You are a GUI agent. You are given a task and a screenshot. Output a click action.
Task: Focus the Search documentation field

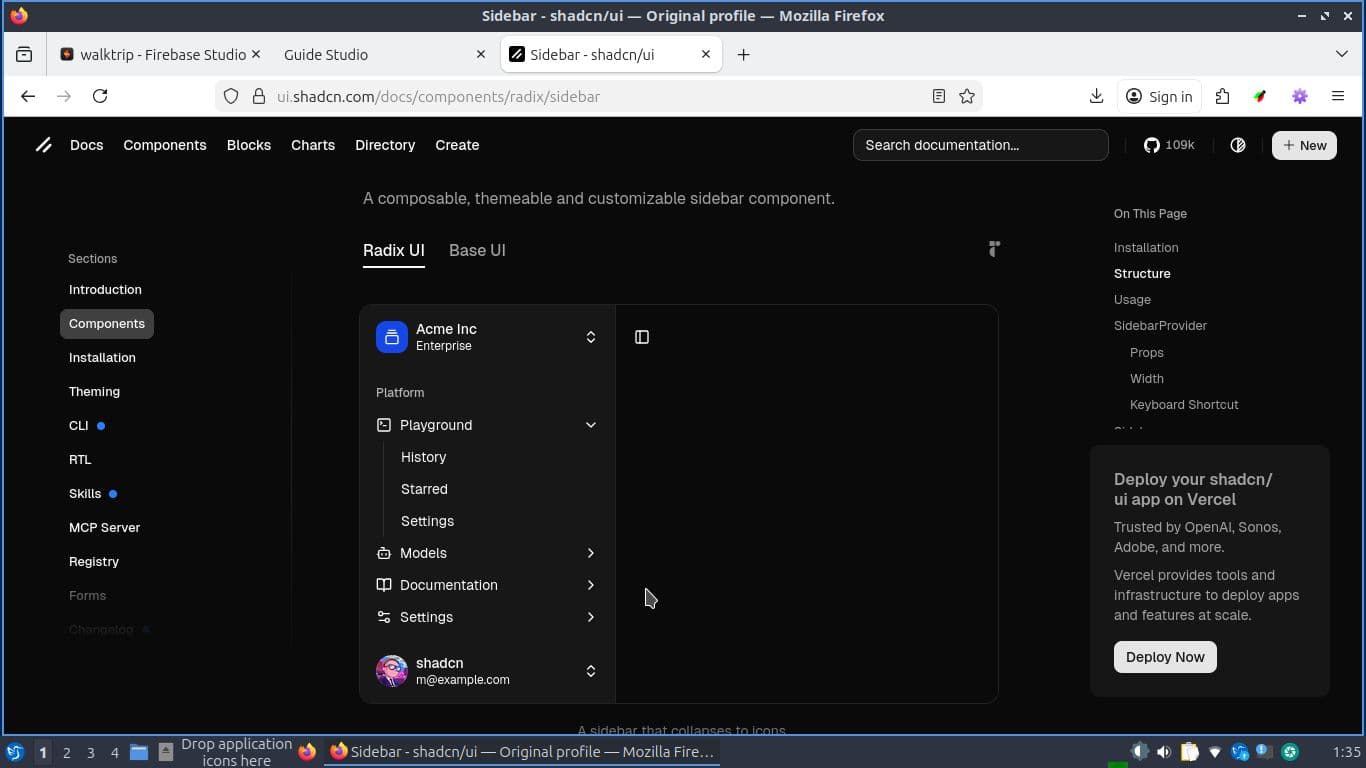coord(980,145)
